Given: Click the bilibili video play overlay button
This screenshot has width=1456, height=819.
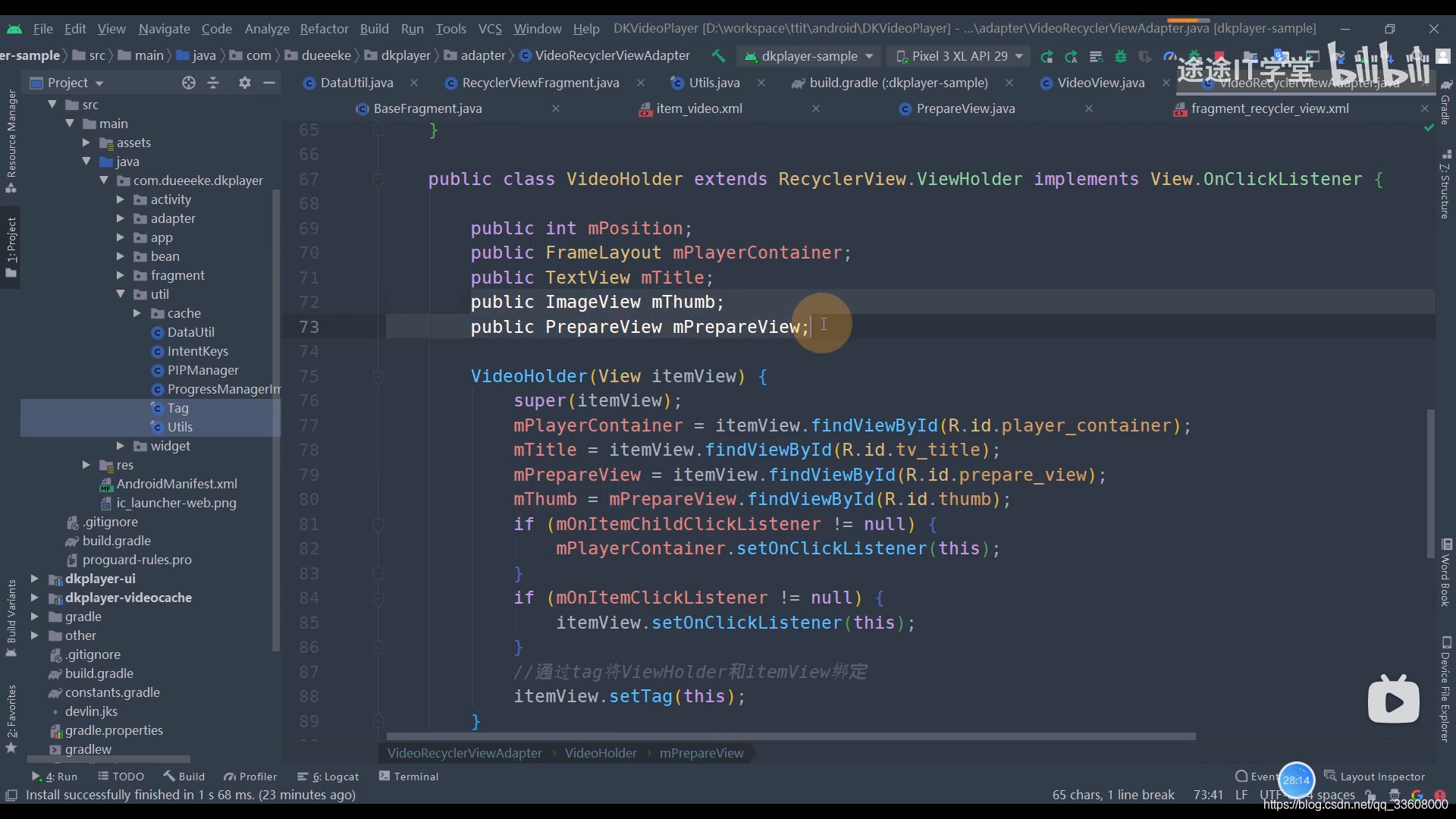Looking at the screenshot, I should (x=1393, y=700).
